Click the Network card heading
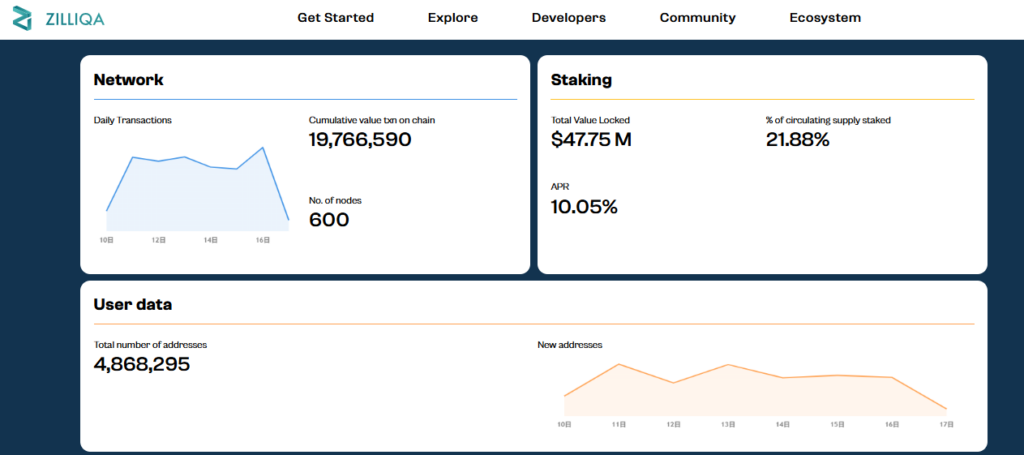Viewport: 1024px width, 455px height. click(x=128, y=80)
